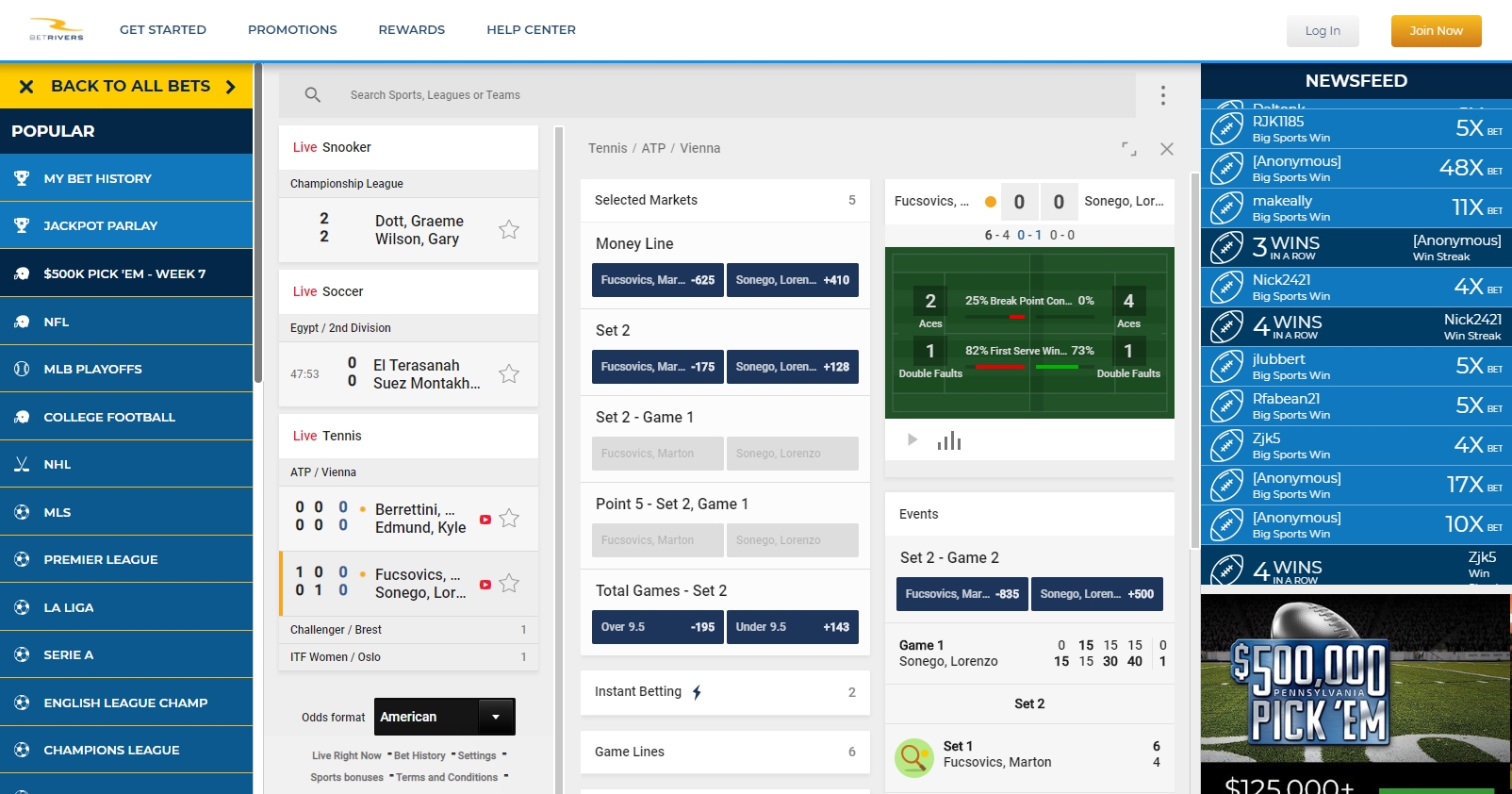Viewport: 1512px width, 794px height.
Task: Play the match live stream
Action: pyautogui.click(x=912, y=439)
